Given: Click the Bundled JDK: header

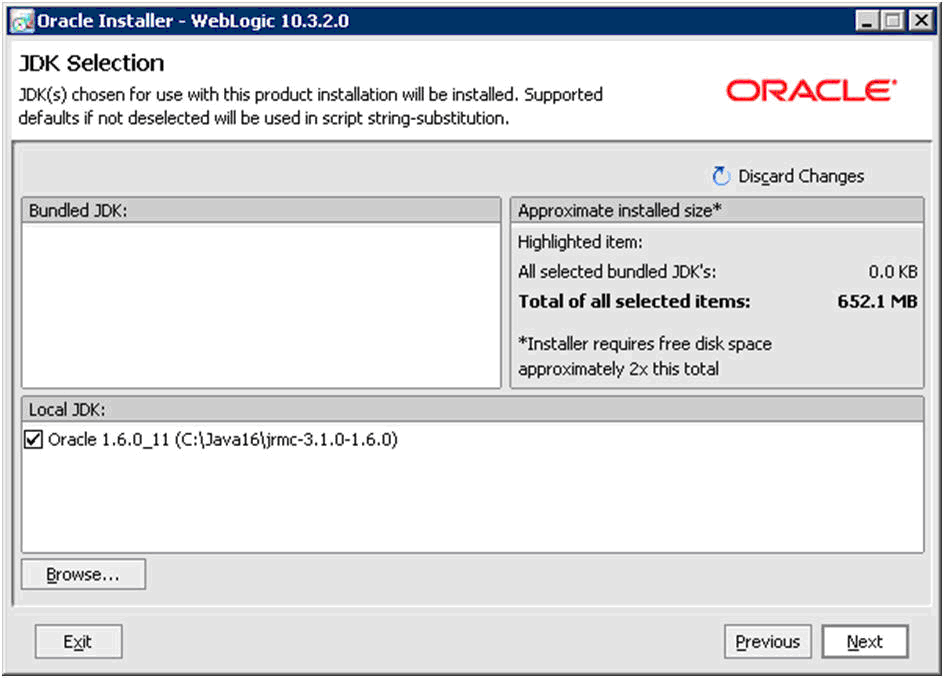Looking at the screenshot, I should click(261, 210).
